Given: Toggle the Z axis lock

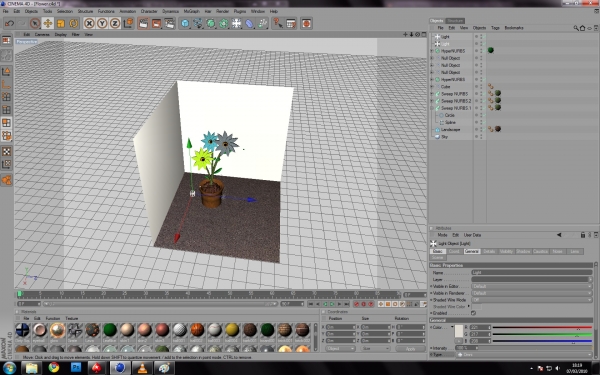Looking at the screenshot, I should (x=115, y=23).
